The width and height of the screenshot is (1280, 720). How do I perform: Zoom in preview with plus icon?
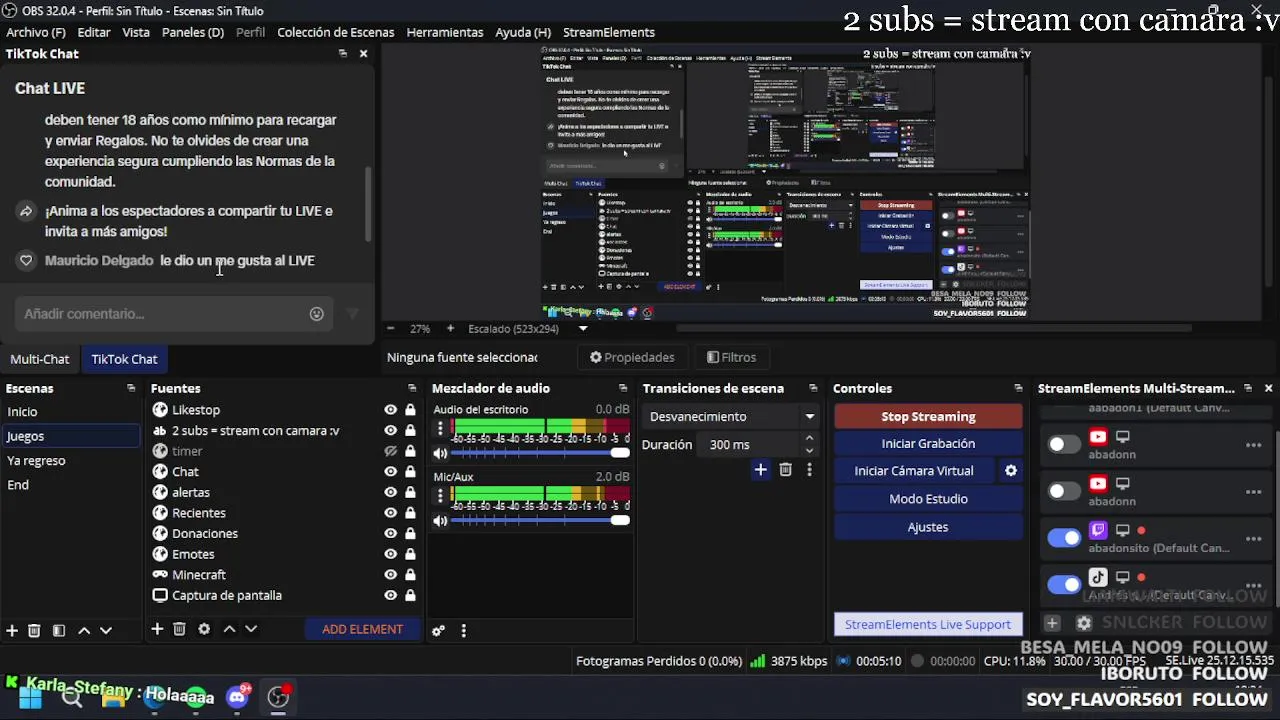(450, 328)
